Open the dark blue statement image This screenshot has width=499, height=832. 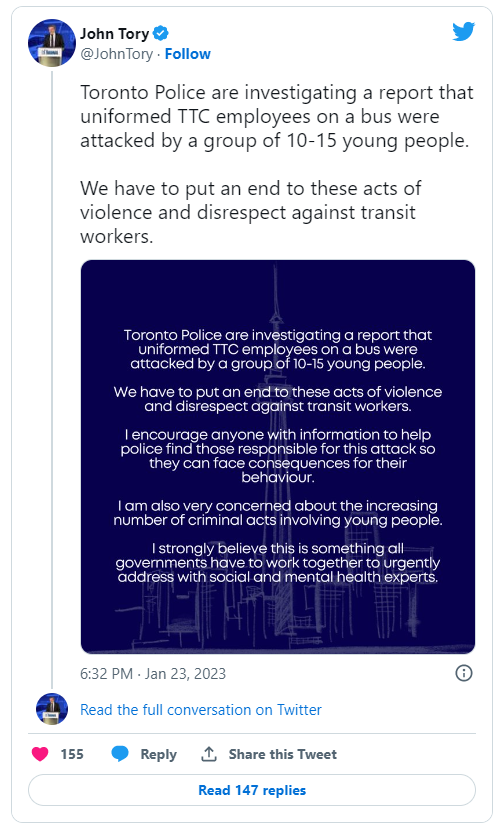[x=278, y=457]
